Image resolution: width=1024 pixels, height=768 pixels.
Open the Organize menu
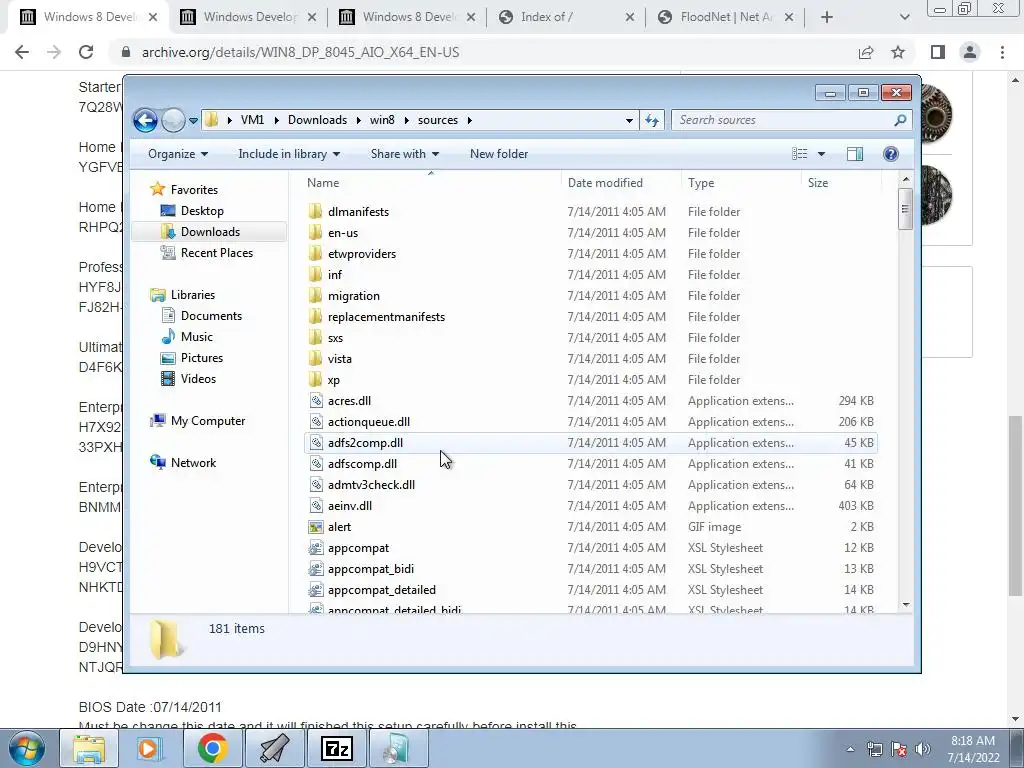(x=178, y=154)
